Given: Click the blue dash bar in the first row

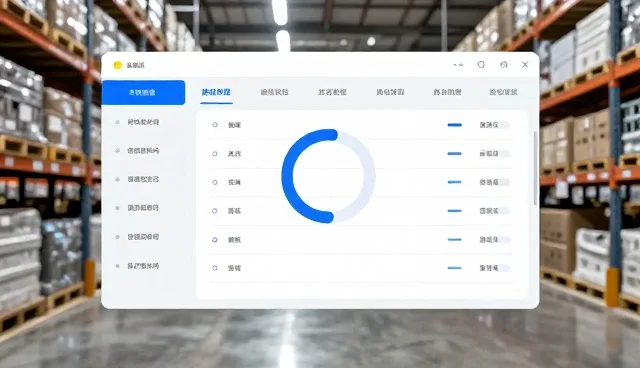Looking at the screenshot, I should point(455,125).
